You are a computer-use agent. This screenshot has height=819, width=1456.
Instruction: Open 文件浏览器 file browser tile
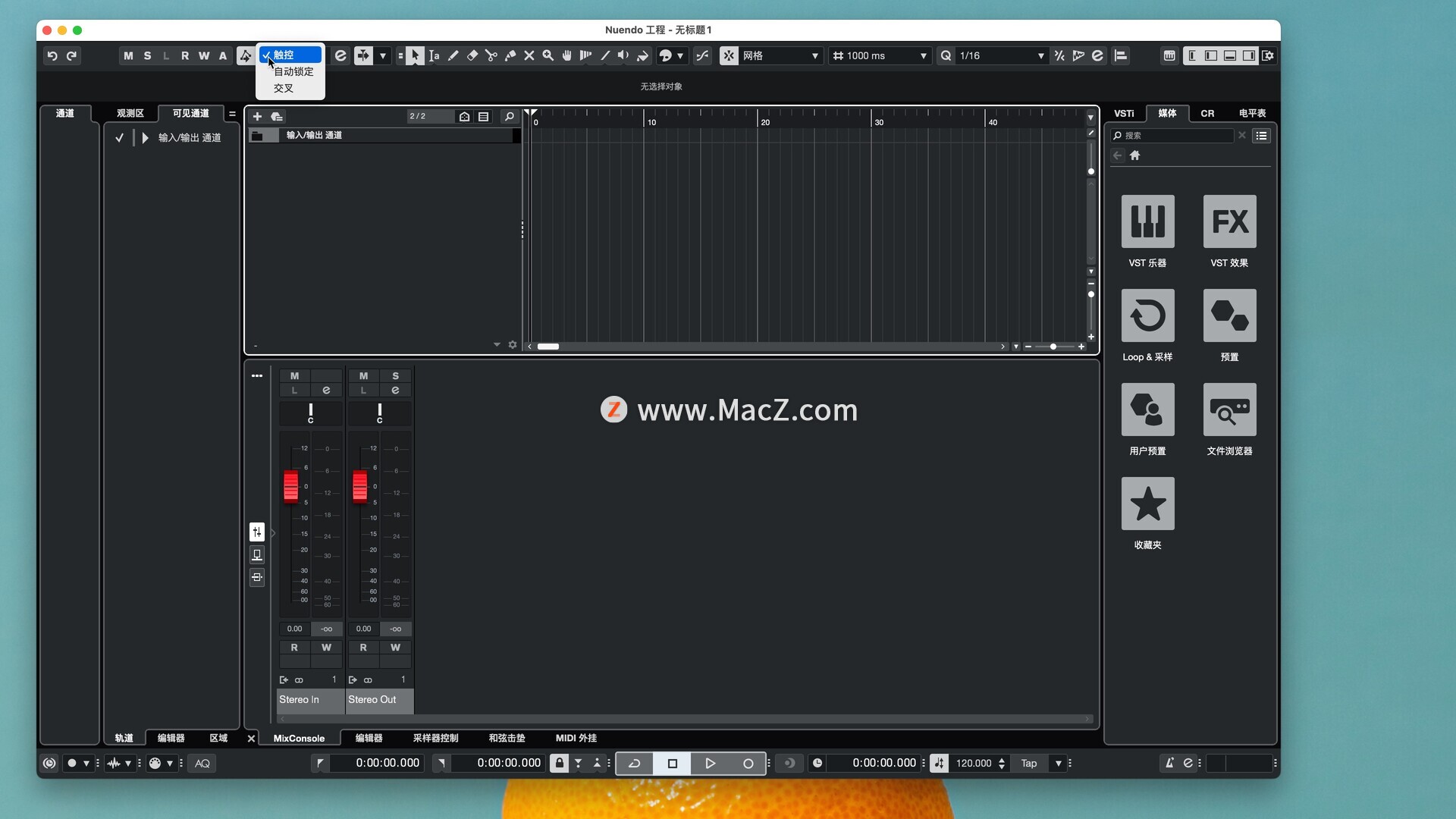(x=1229, y=409)
